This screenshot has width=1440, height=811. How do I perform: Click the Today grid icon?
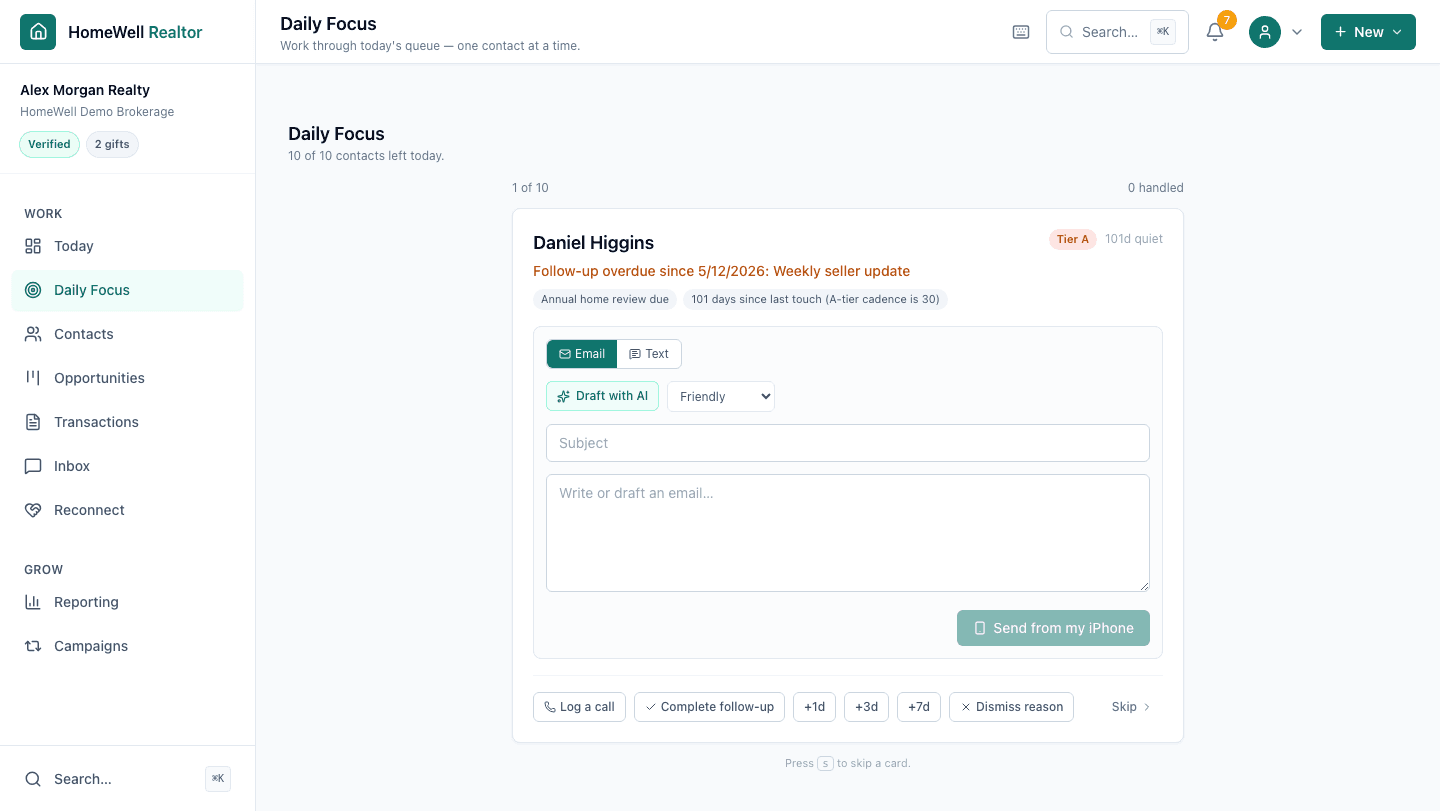(33, 246)
